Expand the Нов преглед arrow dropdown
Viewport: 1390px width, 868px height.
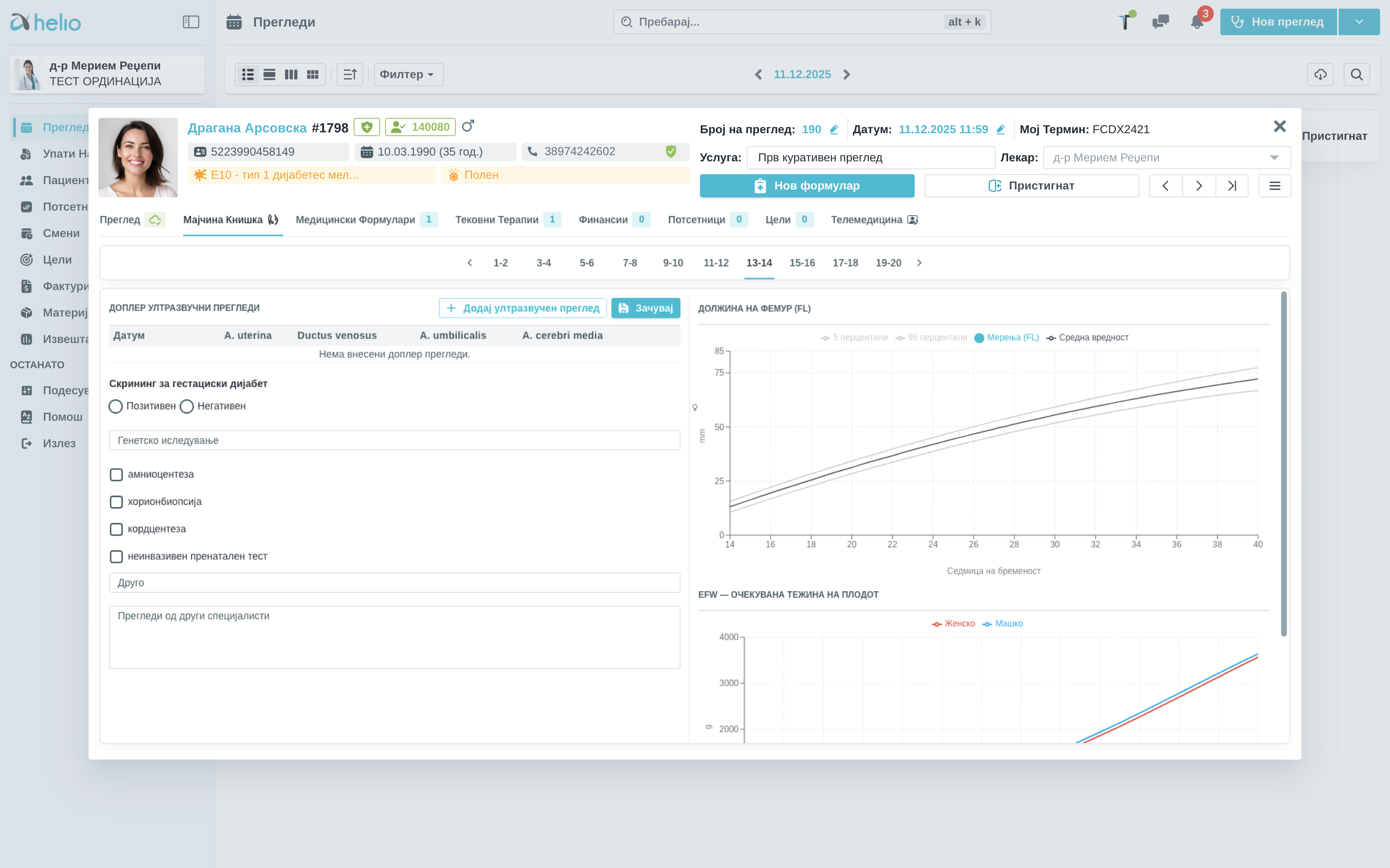coord(1359,22)
